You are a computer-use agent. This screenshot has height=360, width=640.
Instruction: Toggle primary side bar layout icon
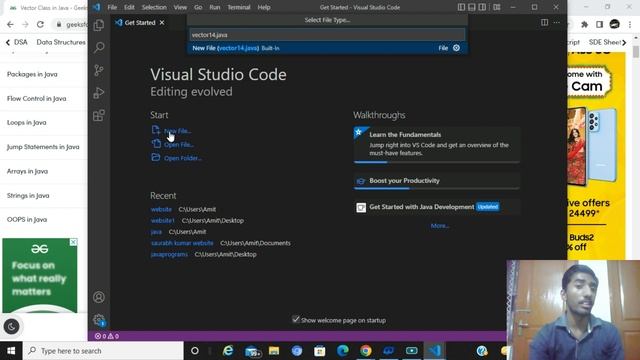tap(461, 7)
